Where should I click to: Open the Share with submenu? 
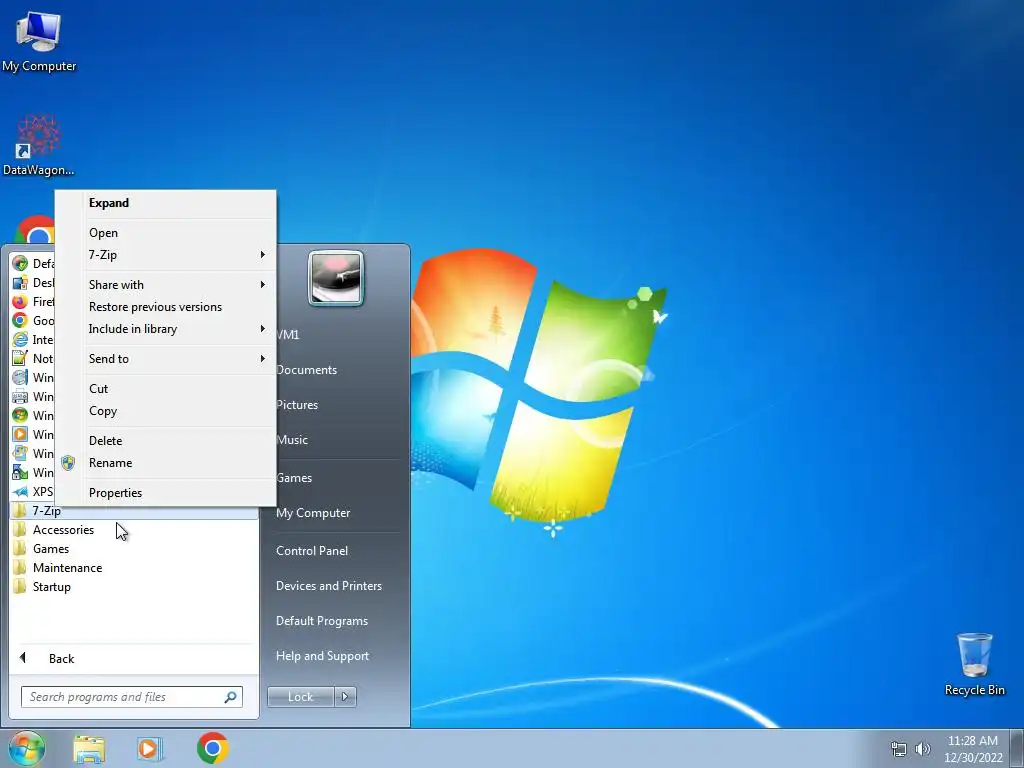point(166,285)
